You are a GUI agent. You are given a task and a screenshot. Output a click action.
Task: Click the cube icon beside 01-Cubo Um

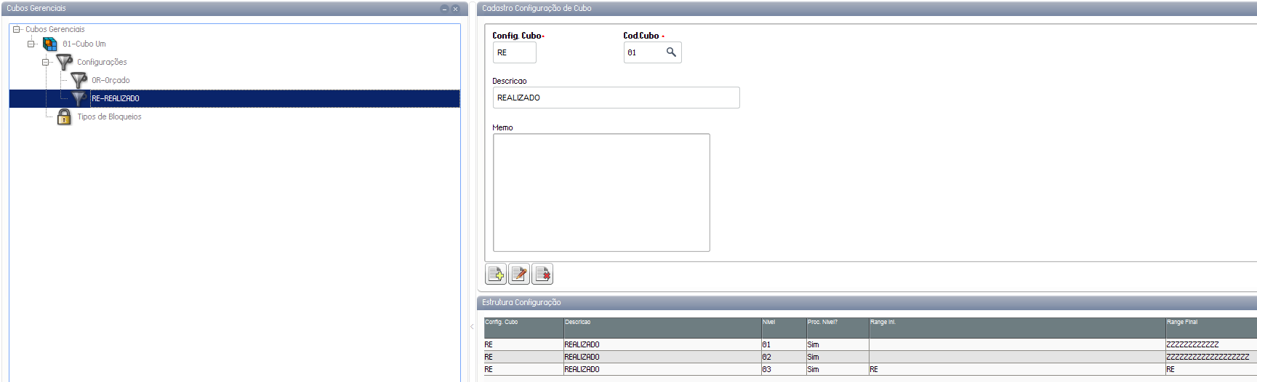point(50,44)
